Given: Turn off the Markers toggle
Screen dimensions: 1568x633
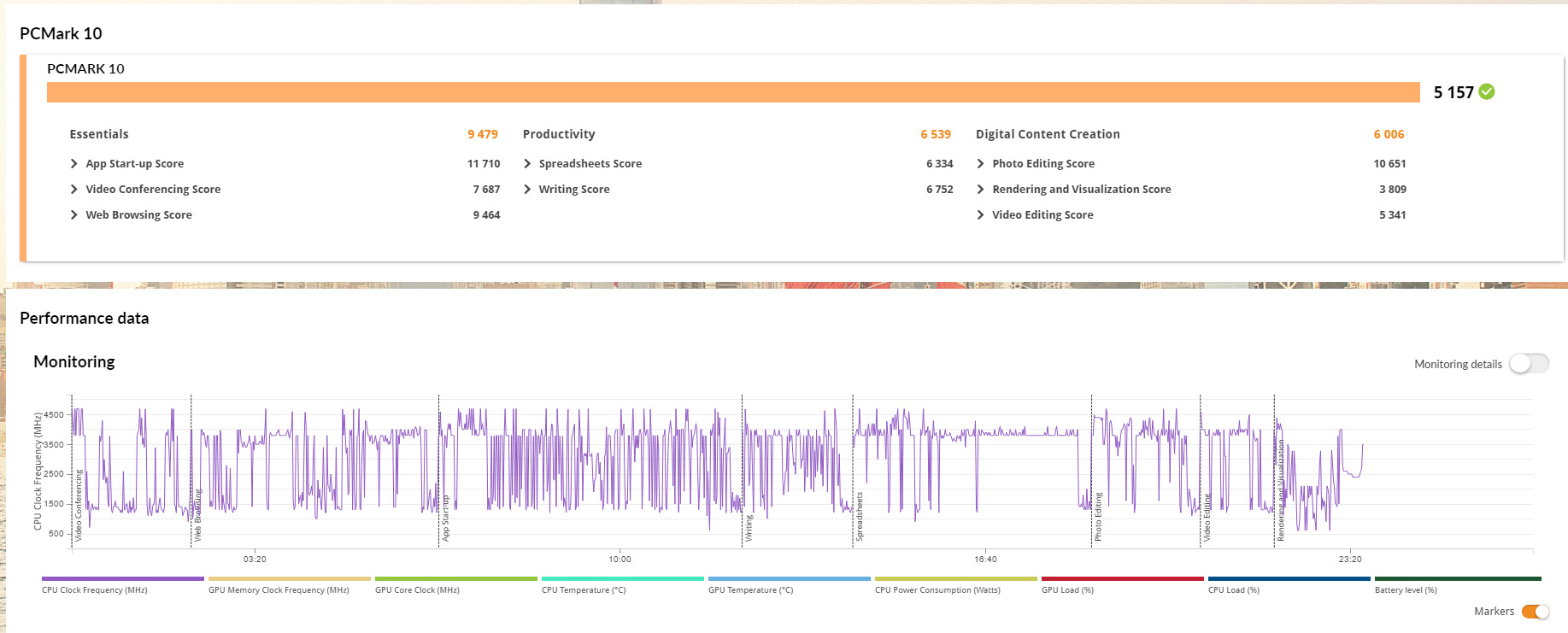Looking at the screenshot, I should coord(1535,612).
